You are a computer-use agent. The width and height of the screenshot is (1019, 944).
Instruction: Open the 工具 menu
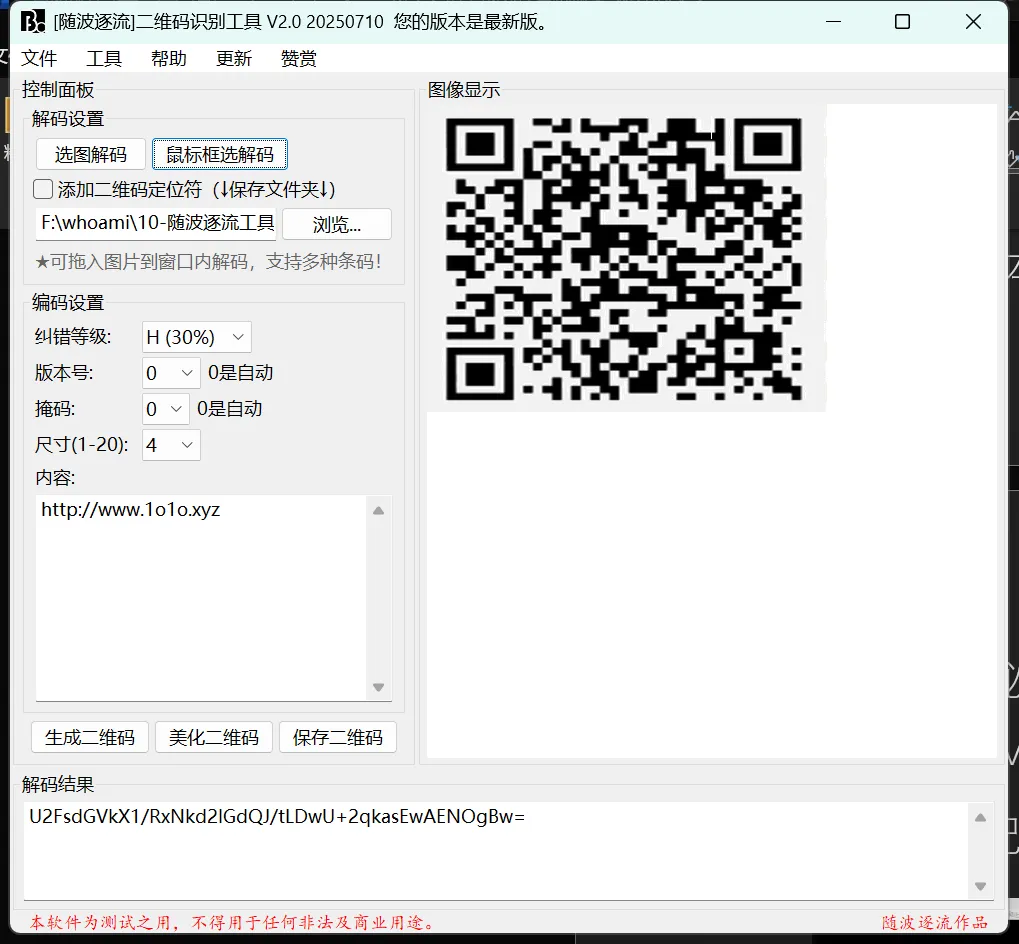(x=104, y=58)
